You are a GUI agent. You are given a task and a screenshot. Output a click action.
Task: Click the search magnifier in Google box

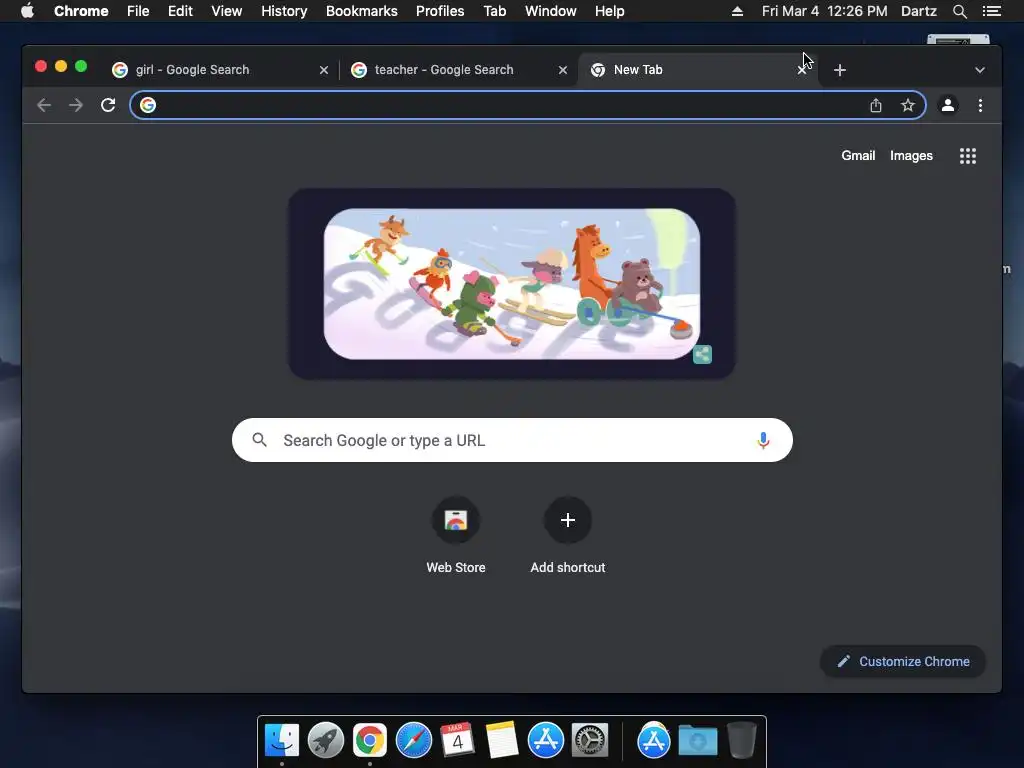(x=259, y=440)
